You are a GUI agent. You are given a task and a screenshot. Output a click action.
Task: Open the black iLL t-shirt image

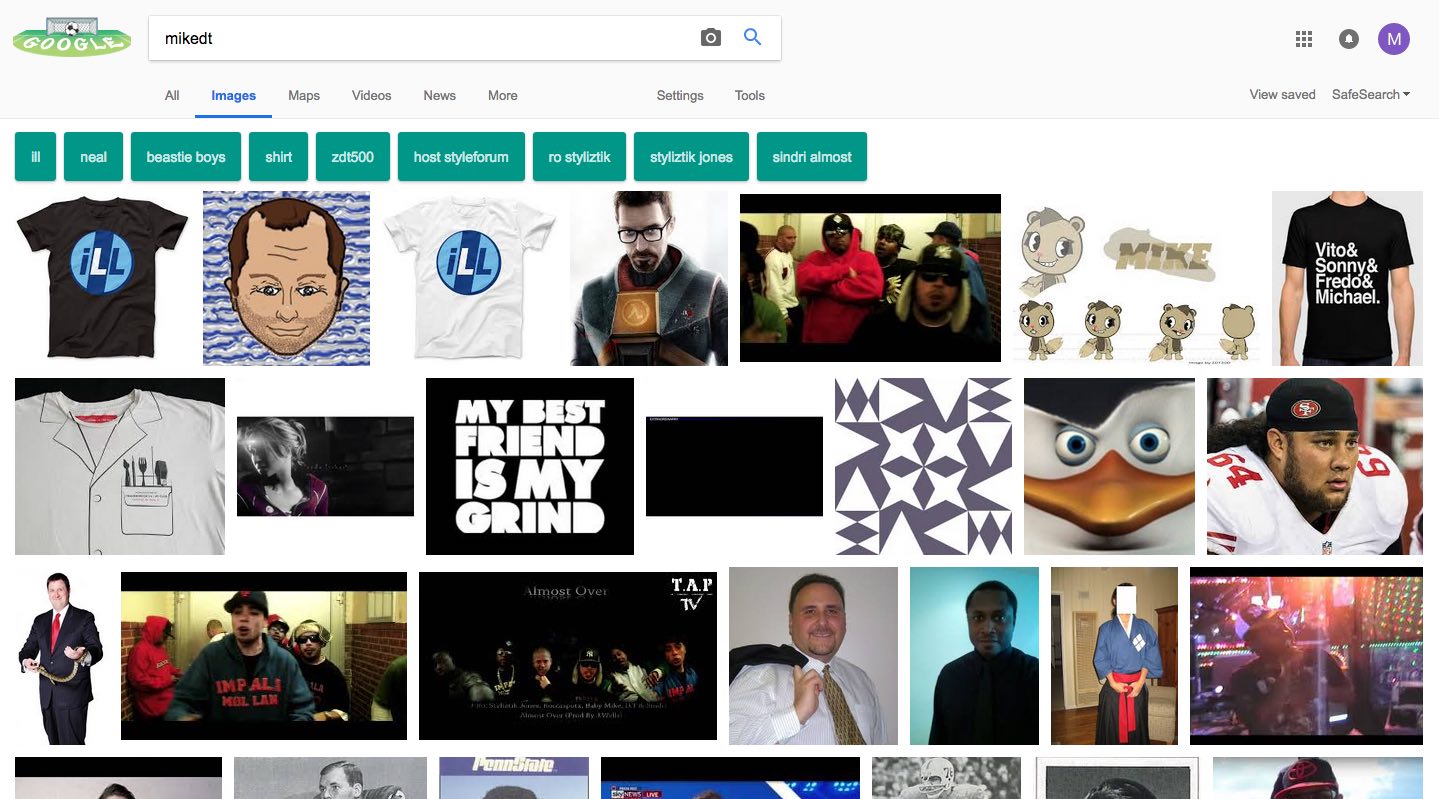coord(101,278)
